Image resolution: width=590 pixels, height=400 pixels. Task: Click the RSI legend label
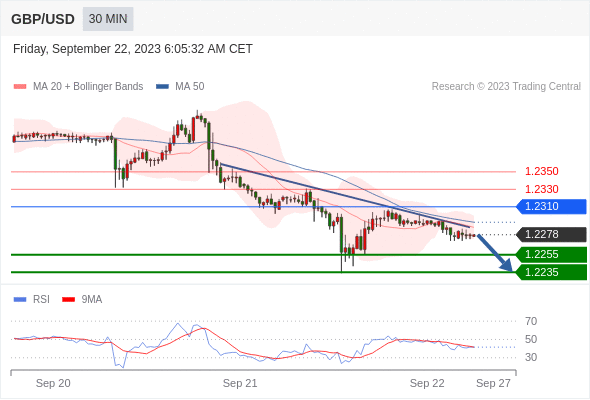tap(41, 300)
